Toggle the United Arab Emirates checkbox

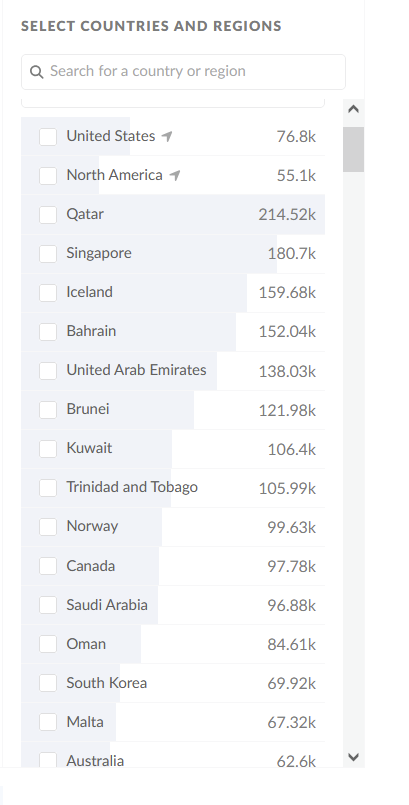[48, 371]
